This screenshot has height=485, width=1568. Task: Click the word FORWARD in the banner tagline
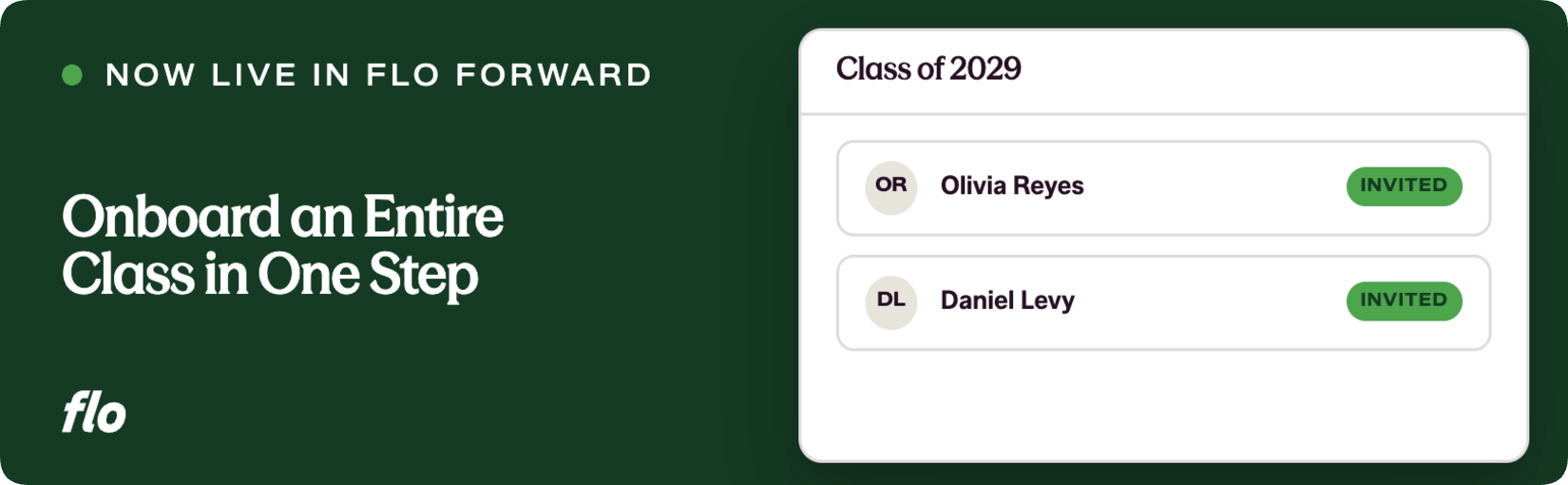point(554,75)
